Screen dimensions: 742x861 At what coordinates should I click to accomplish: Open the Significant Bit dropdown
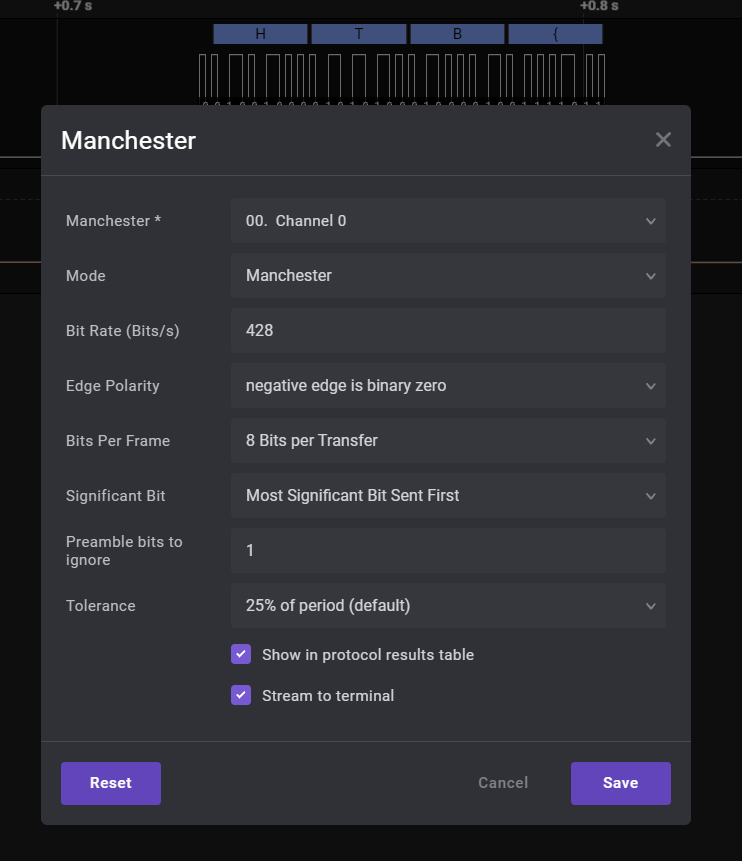(x=448, y=496)
